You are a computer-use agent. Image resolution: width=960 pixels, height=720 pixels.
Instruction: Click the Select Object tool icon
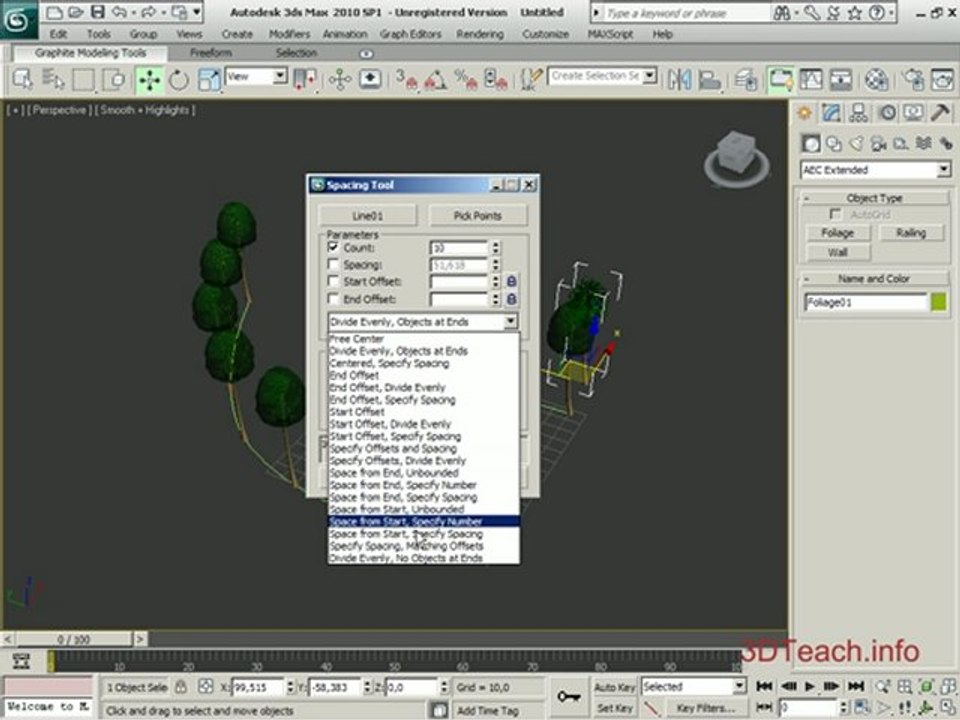pos(23,80)
